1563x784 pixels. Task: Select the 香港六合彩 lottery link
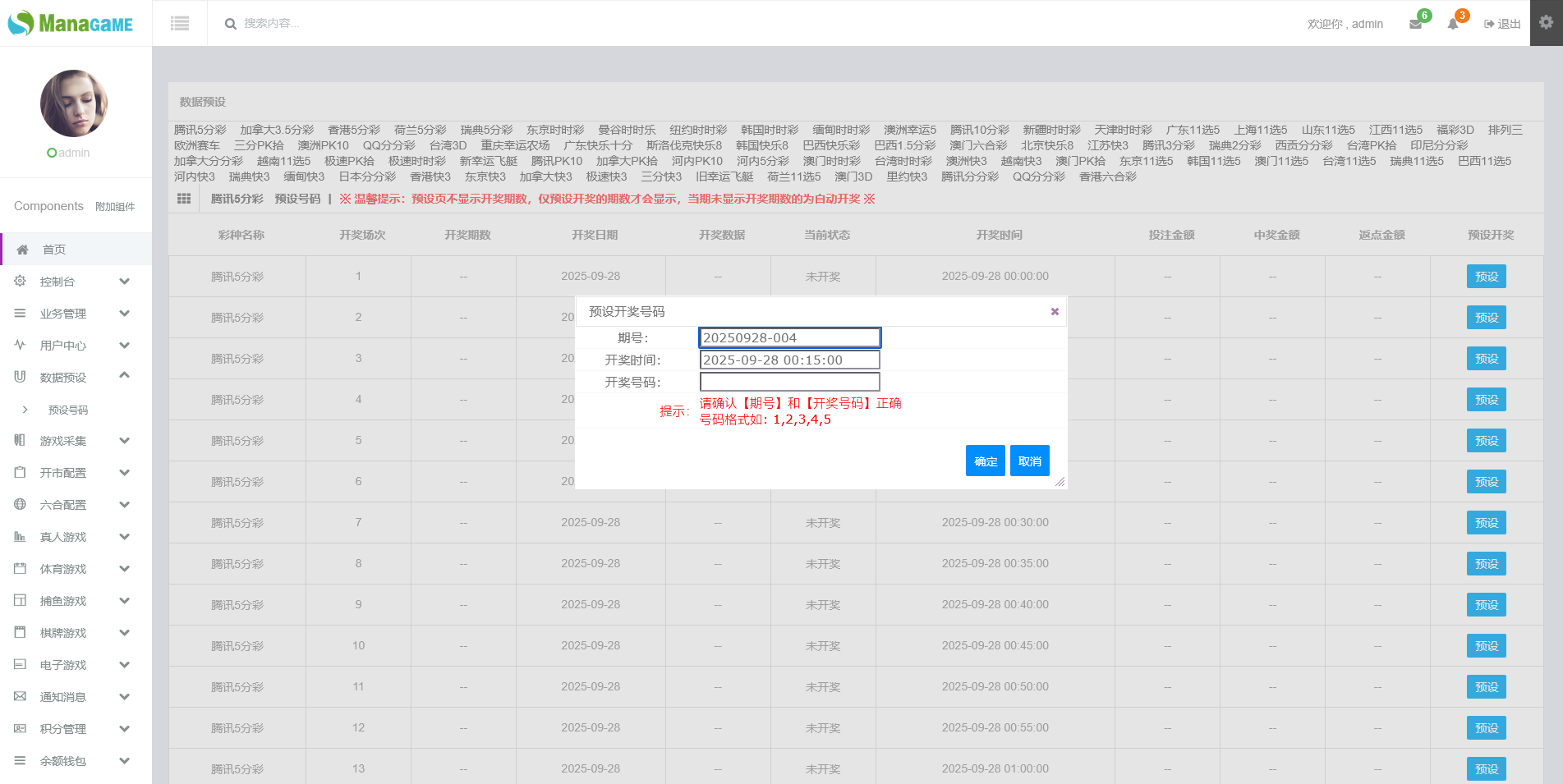[x=1107, y=177]
